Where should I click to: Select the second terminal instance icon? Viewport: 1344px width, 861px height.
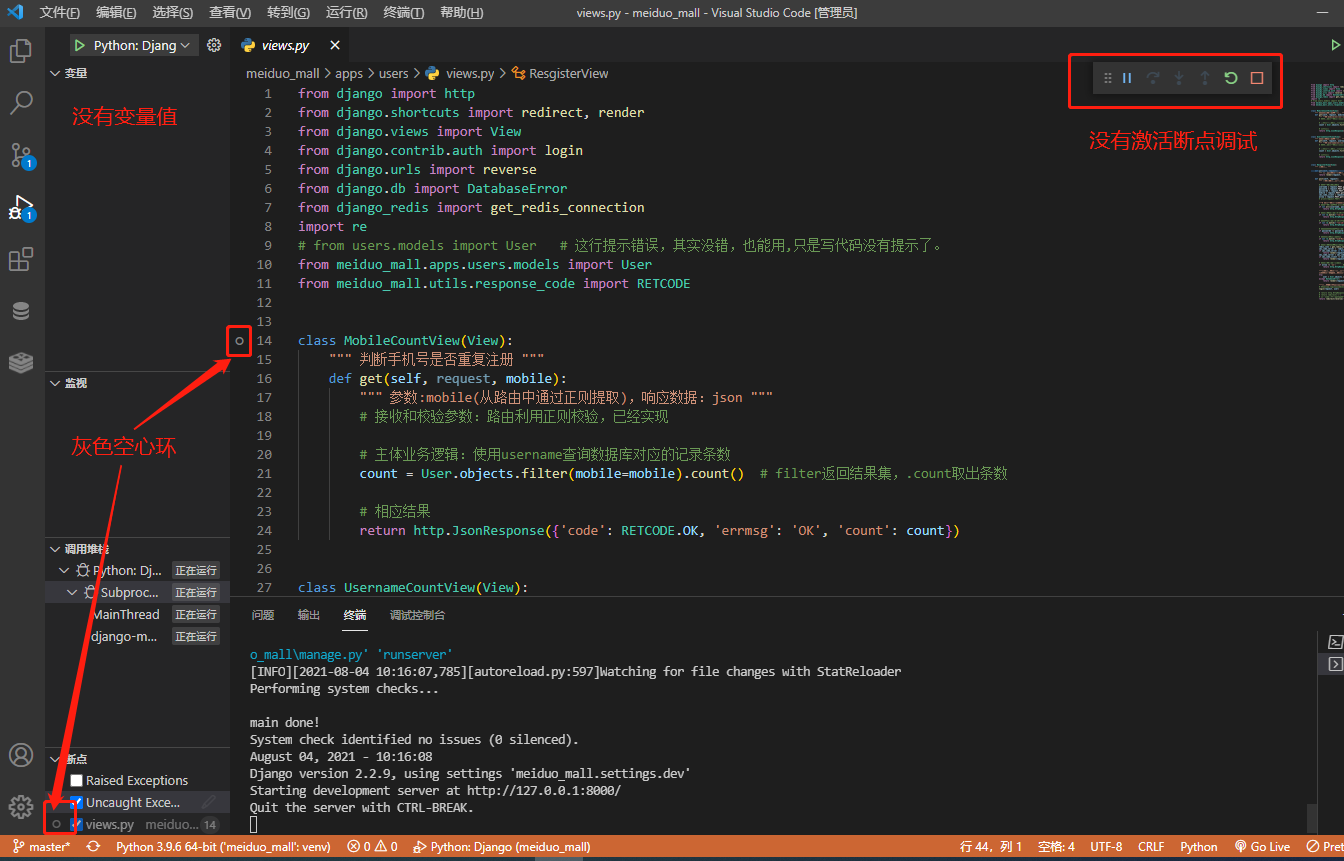coord(1335,664)
